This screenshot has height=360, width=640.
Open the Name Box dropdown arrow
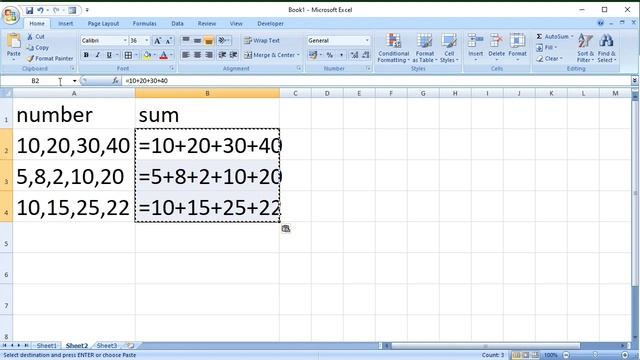(x=75, y=81)
